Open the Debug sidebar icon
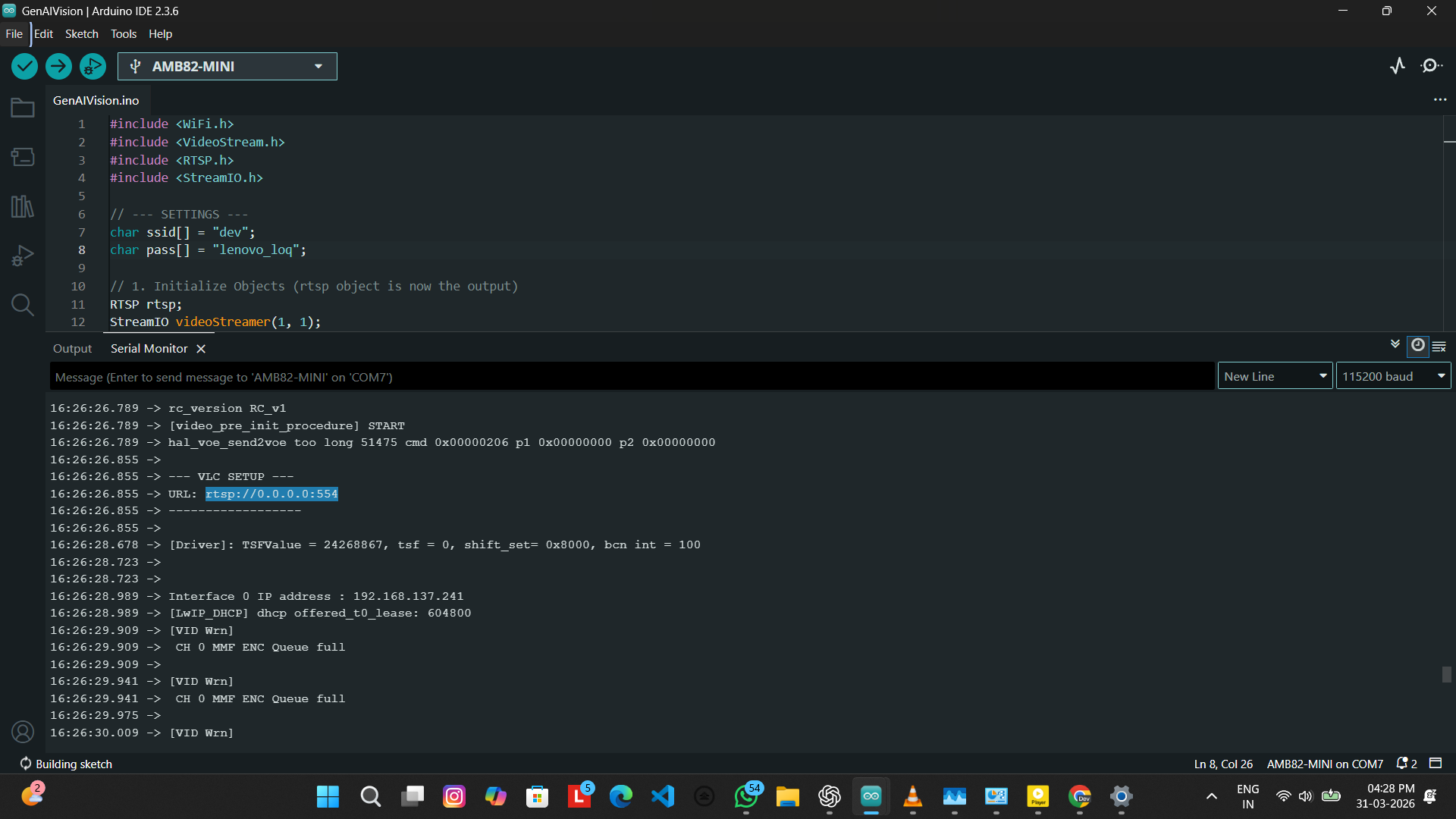The image size is (1456, 819). tap(23, 256)
